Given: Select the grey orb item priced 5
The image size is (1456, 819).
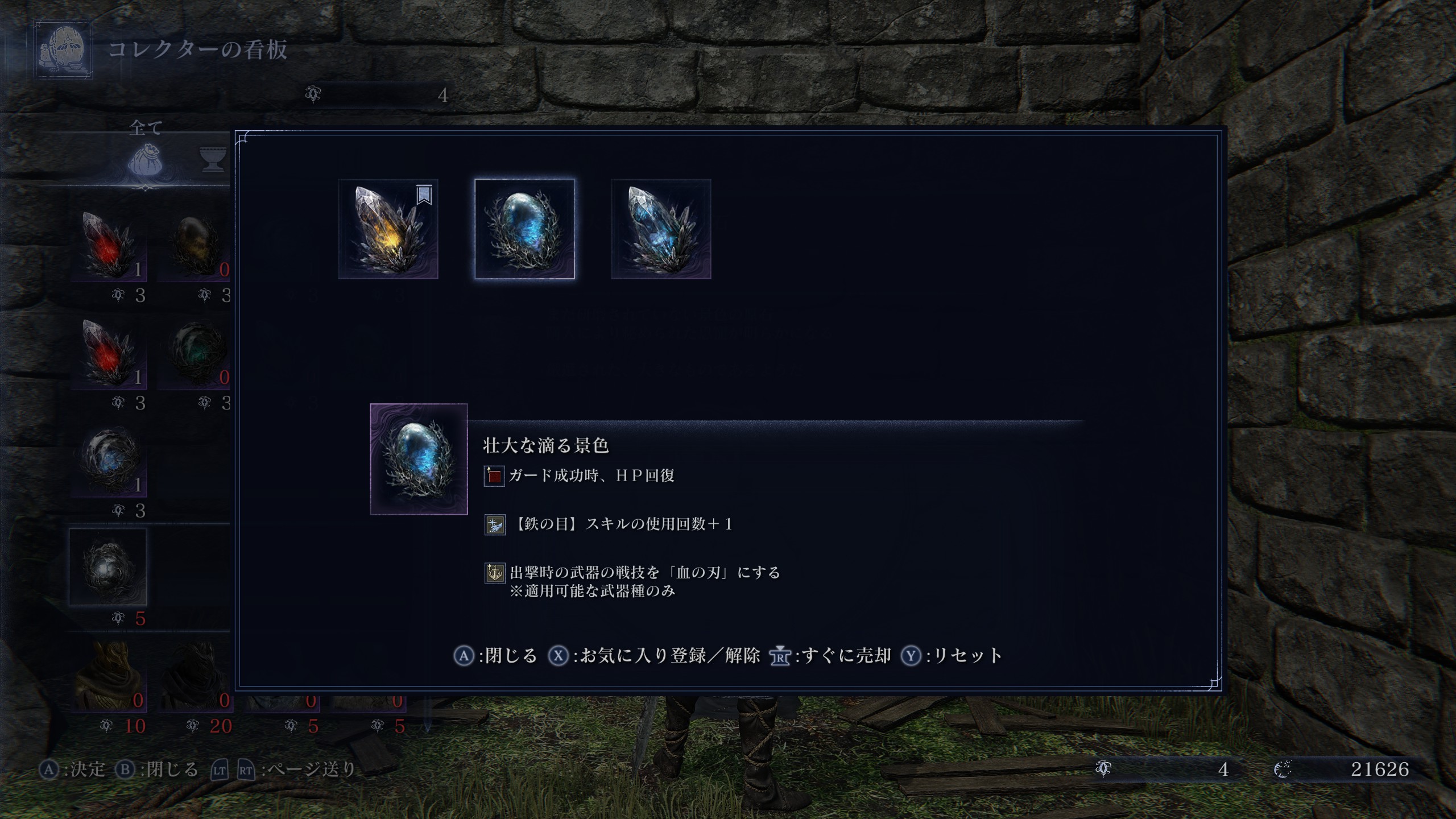Looking at the screenshot, I should pos(108,568).
